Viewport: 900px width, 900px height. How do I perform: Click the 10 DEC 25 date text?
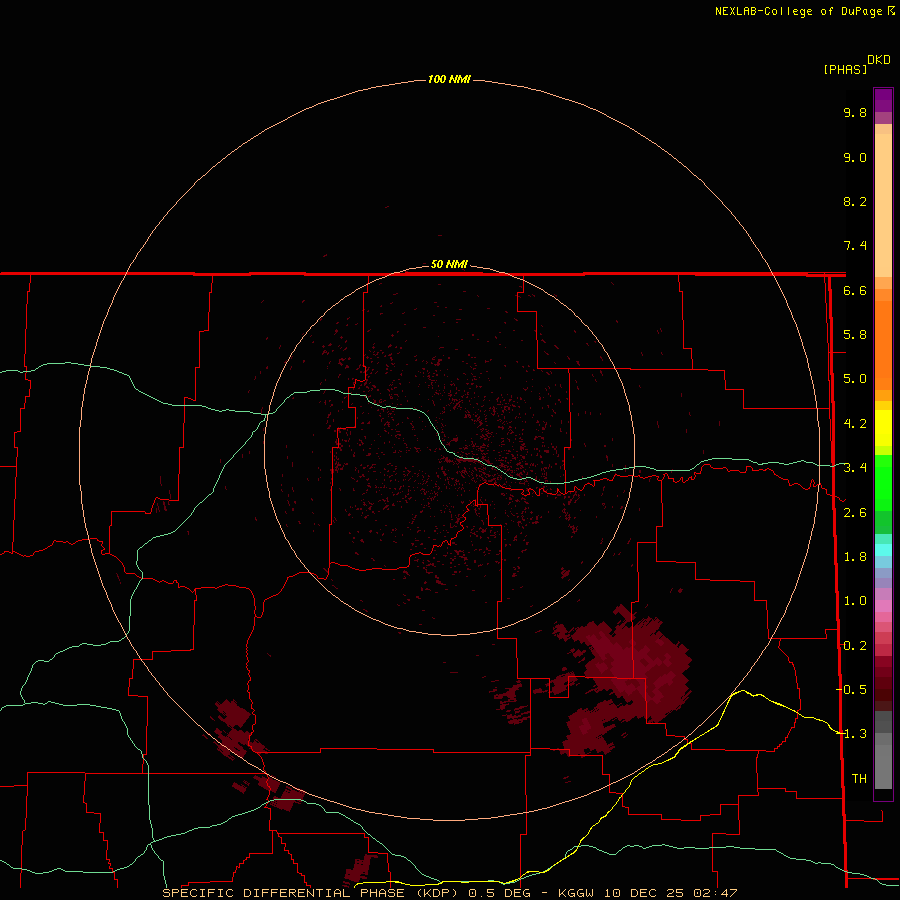coord(644,893)
